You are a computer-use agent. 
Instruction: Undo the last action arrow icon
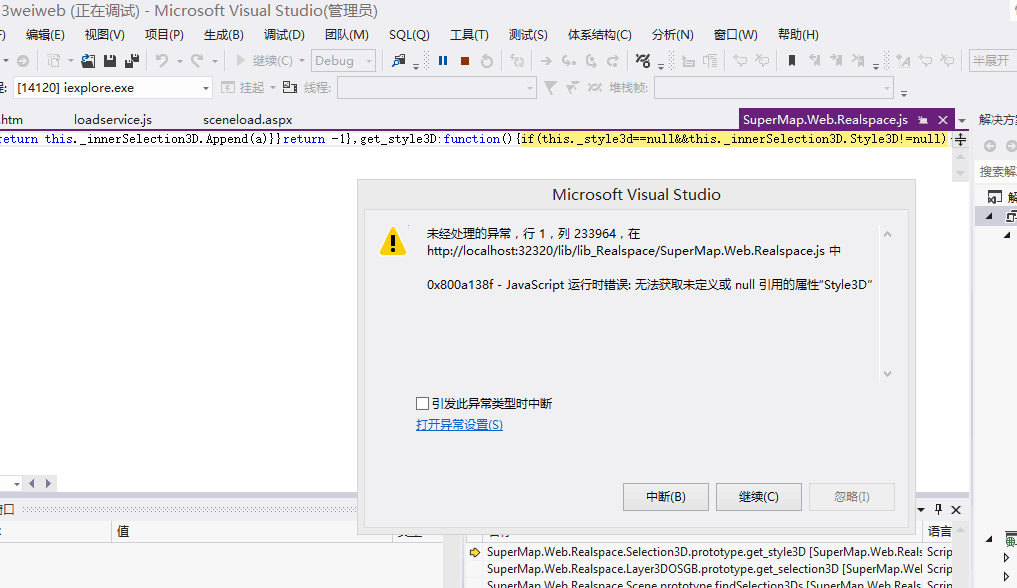point(162,60)
